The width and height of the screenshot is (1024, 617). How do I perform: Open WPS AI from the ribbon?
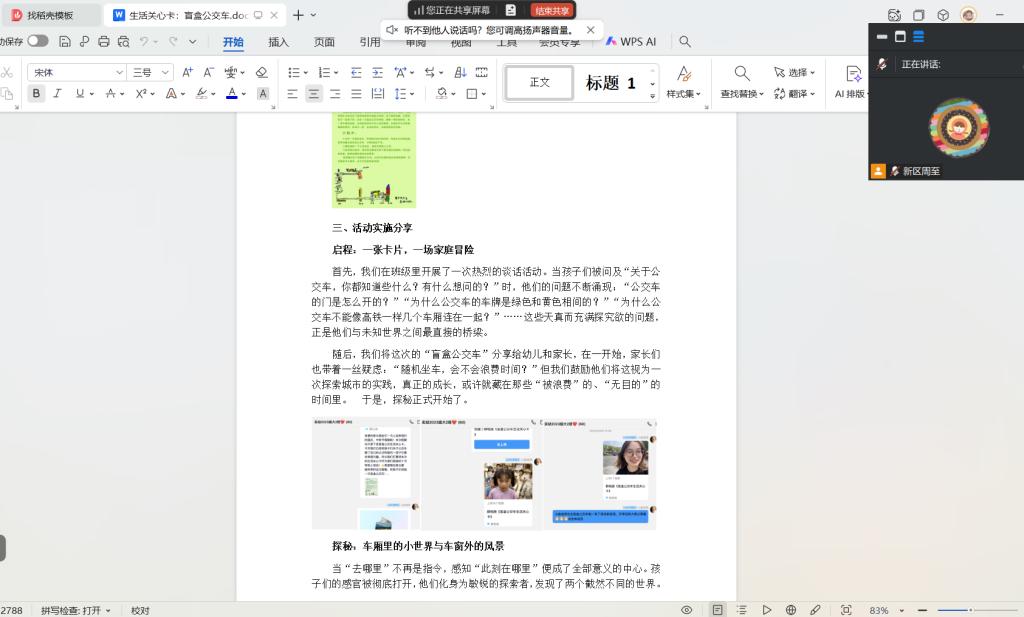(x=631, y=42)
